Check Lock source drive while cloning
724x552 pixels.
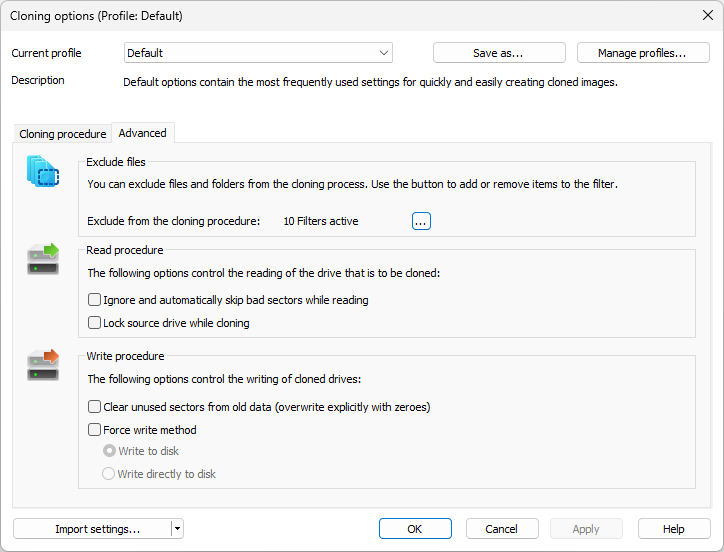[x=95, y=323]
